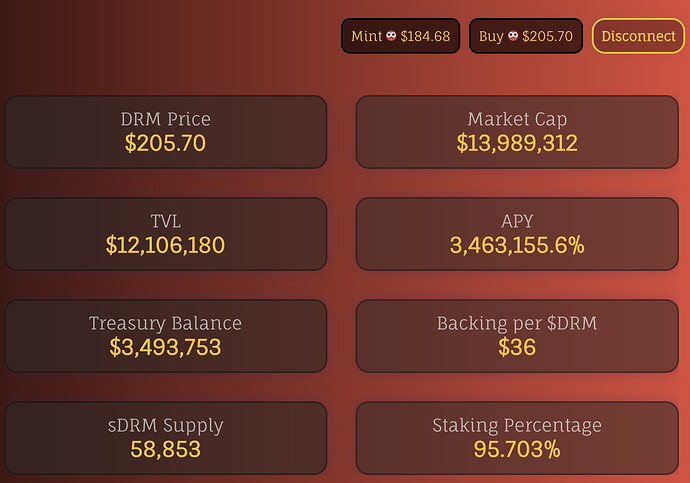
Task: Select the Staking Percentage card
Action: pyautogui.click(x=517, y=438)
